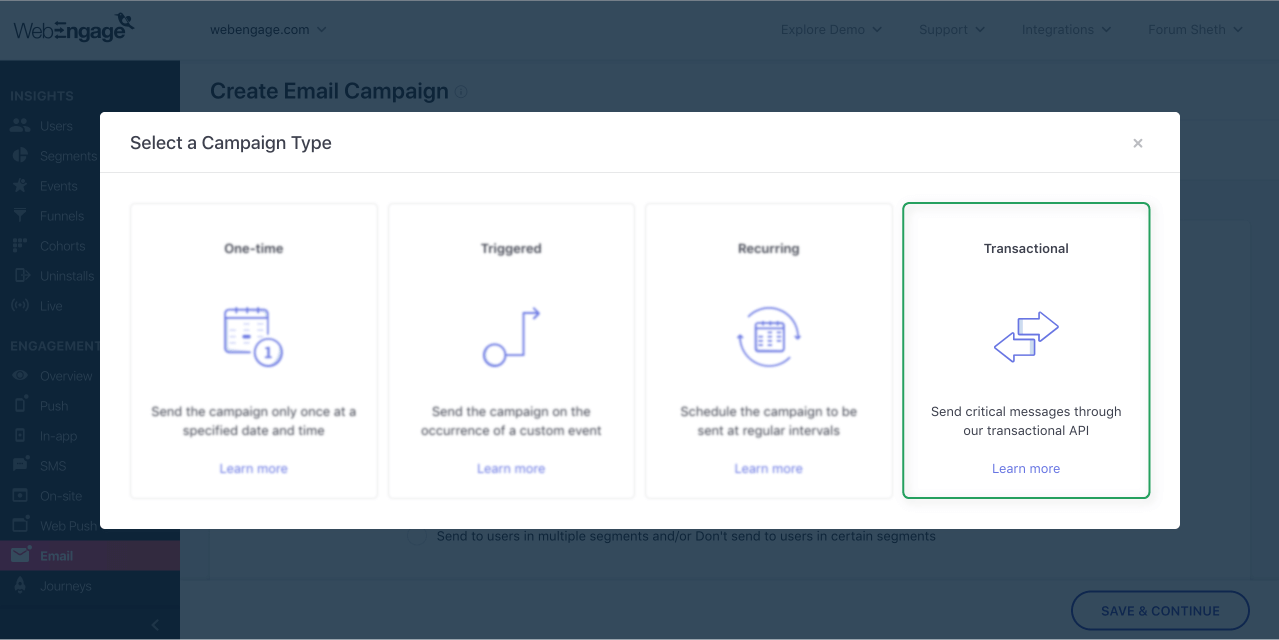Click the WebEngage logo
The width and height of the screenshot is (1279, 640).
pos(74,28)
